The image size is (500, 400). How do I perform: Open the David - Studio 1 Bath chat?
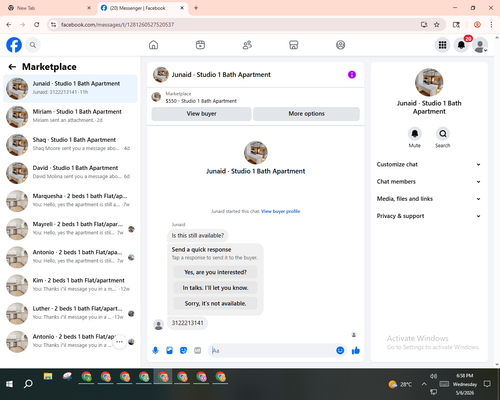pyautogui.click(x=70, y=173)
